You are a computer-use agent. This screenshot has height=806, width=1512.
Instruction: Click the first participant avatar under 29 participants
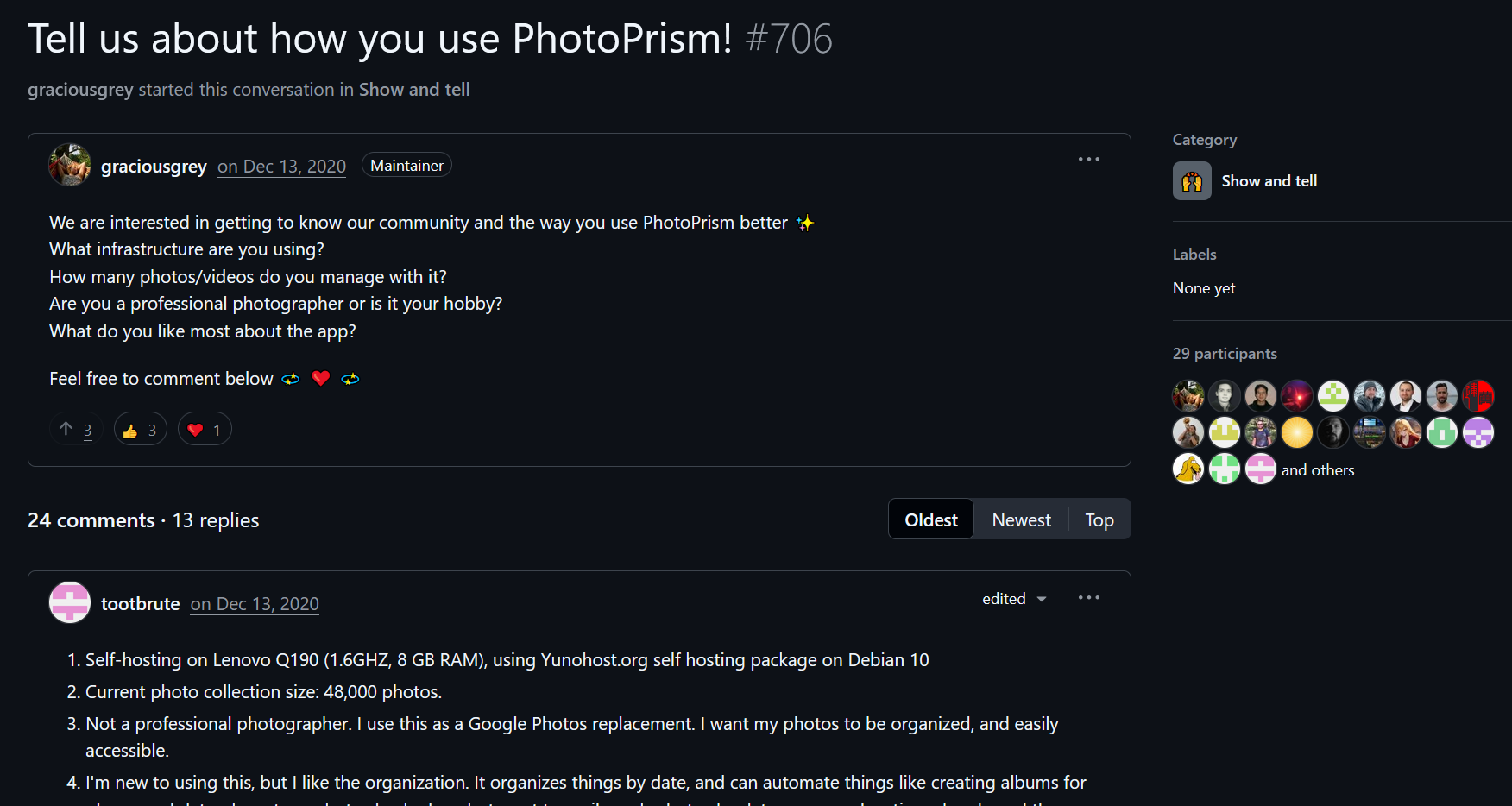(1188, 395)
